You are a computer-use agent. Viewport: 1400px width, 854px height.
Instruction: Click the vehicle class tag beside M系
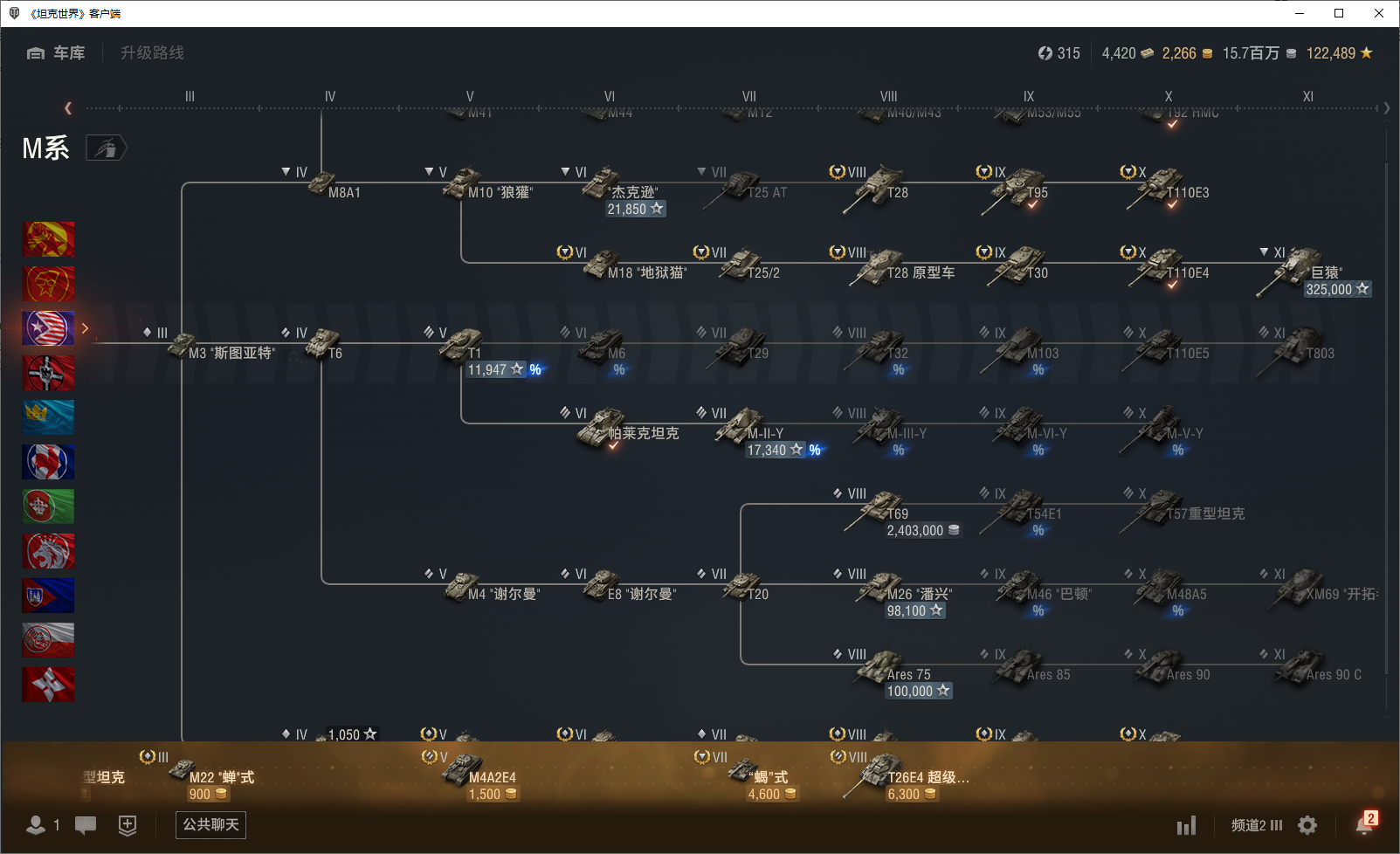coord(107,148)
